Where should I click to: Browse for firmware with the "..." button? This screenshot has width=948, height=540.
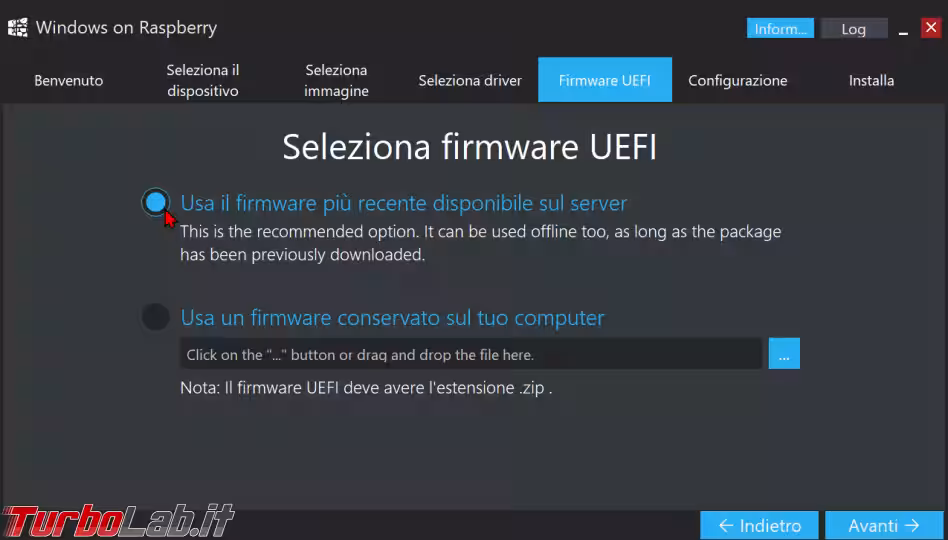tap(784, 354)
